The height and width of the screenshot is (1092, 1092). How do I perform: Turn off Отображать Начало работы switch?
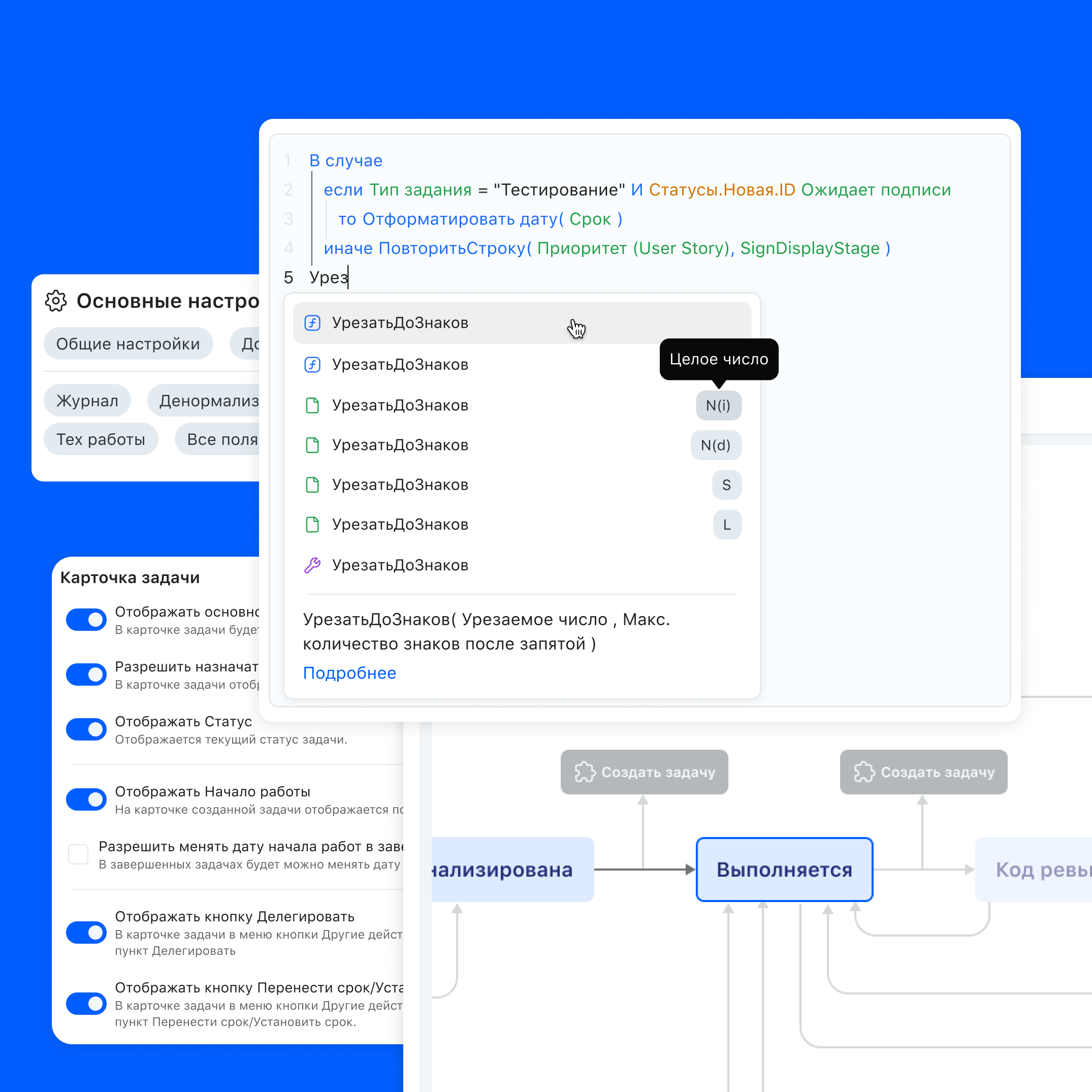tap(86, 799)
